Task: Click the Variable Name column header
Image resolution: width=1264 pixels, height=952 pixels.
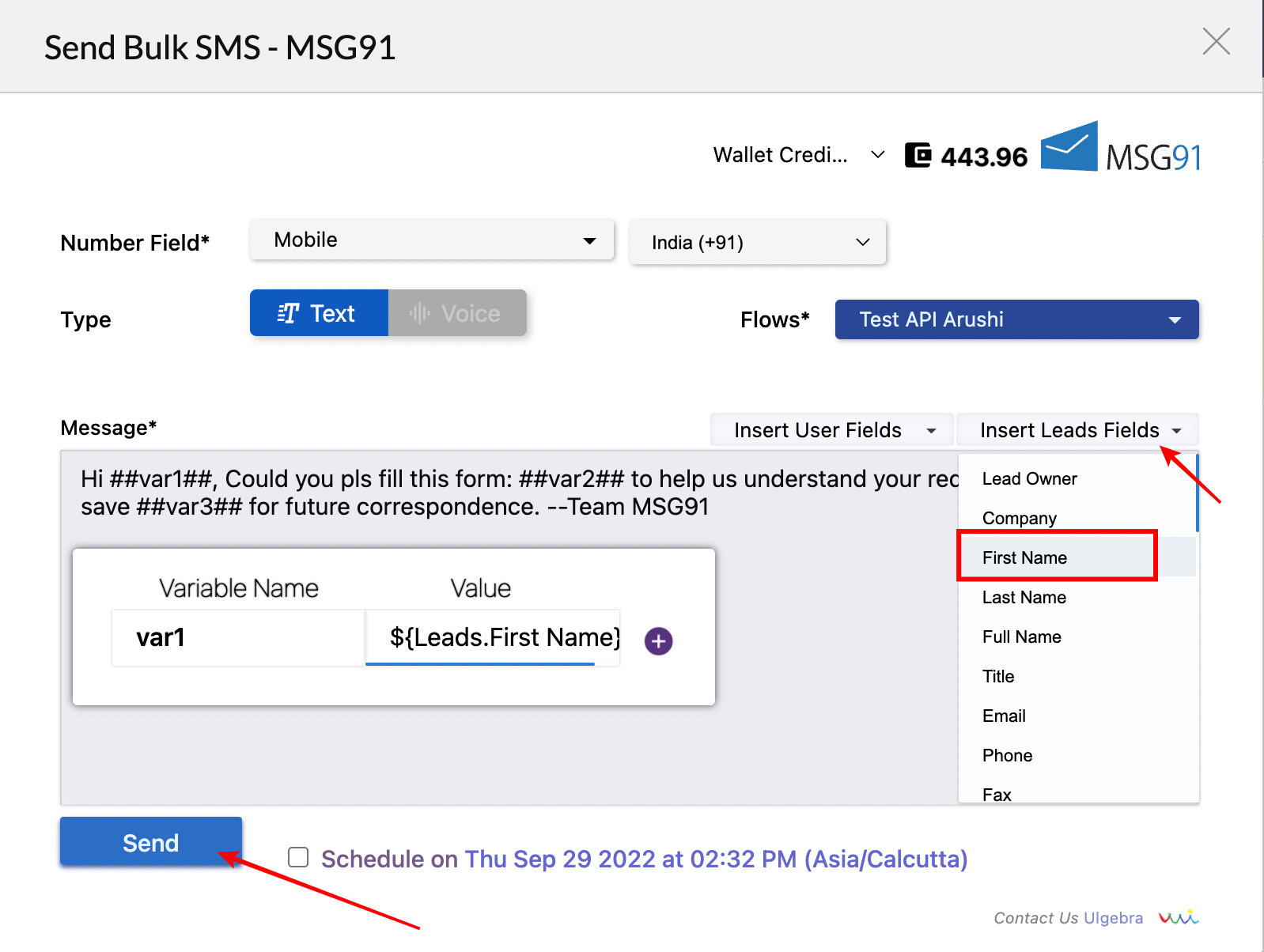Action: click(238, 588)
